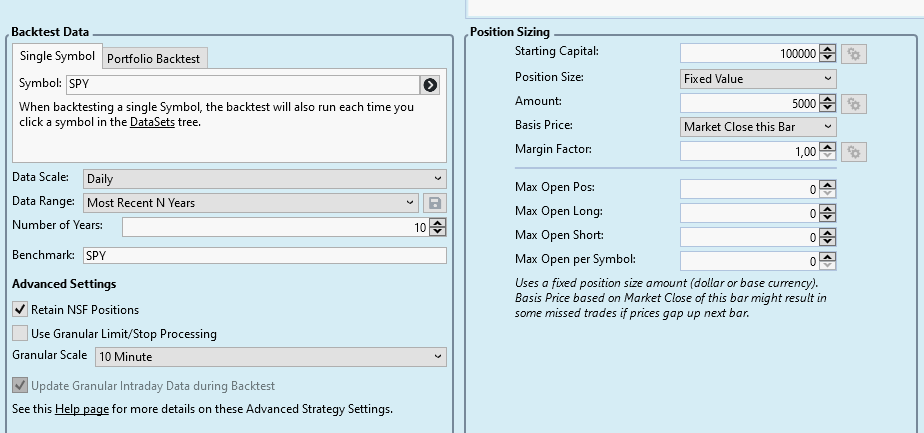Decrease Starting Capital with down arrow

pyautogui.click(x=828, y=58)
